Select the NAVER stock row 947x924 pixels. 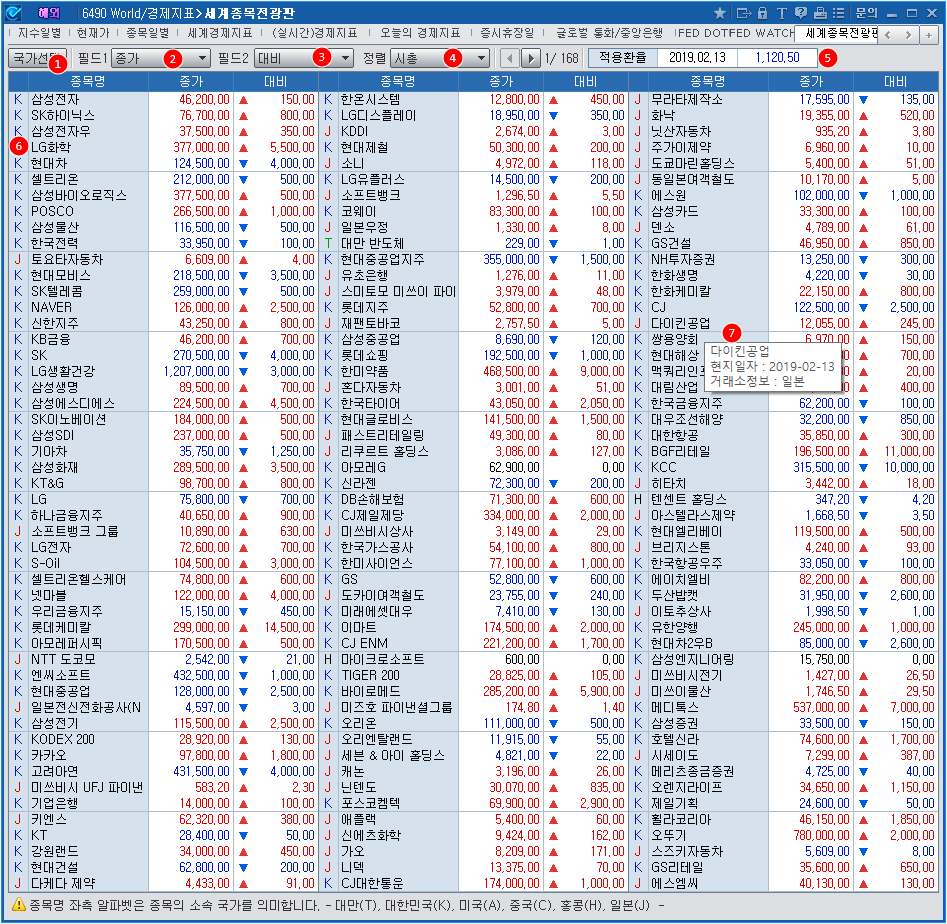click(x=163, y=307)
